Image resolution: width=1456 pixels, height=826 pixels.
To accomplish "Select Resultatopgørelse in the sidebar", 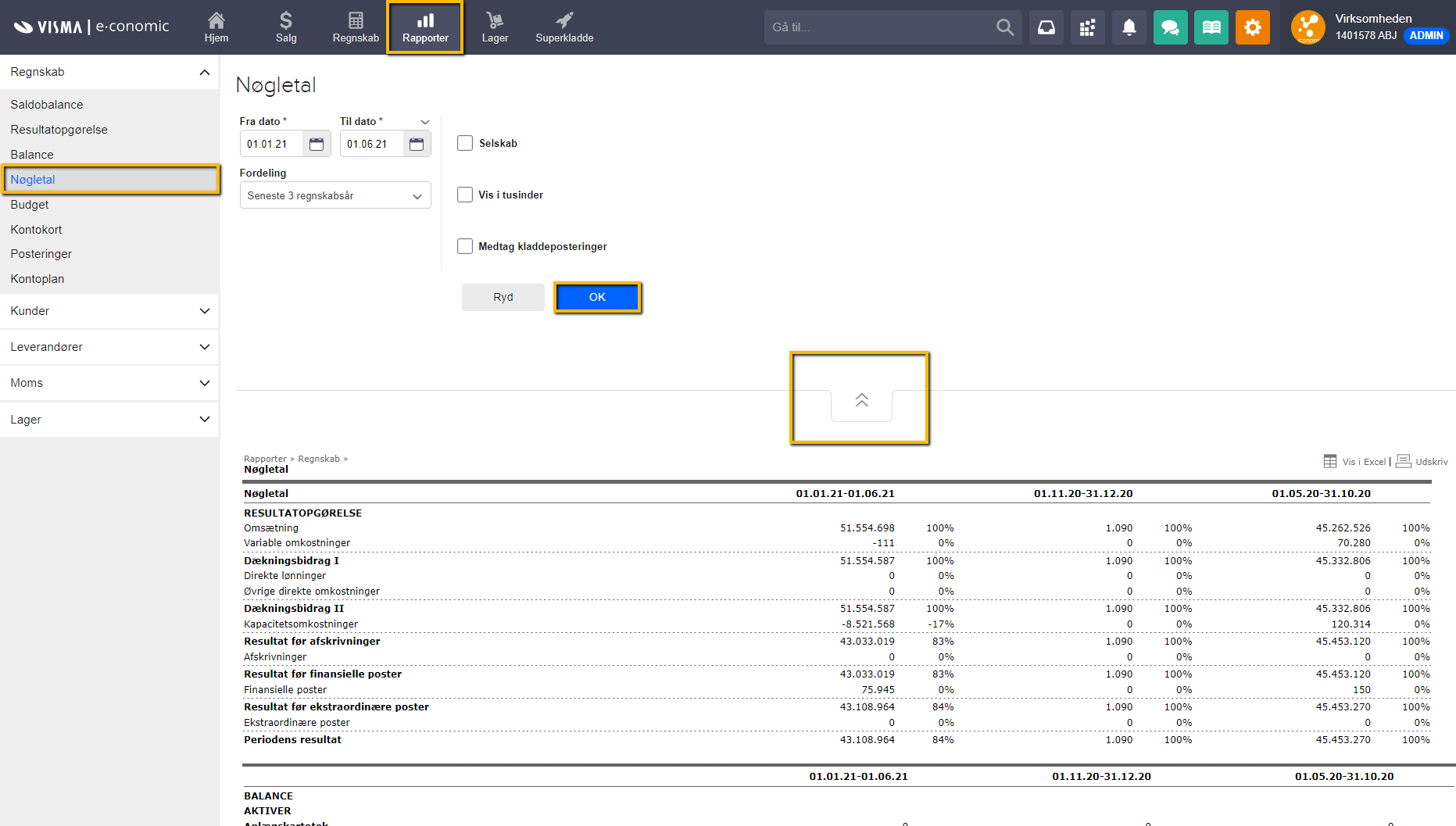I will (59, 130).
